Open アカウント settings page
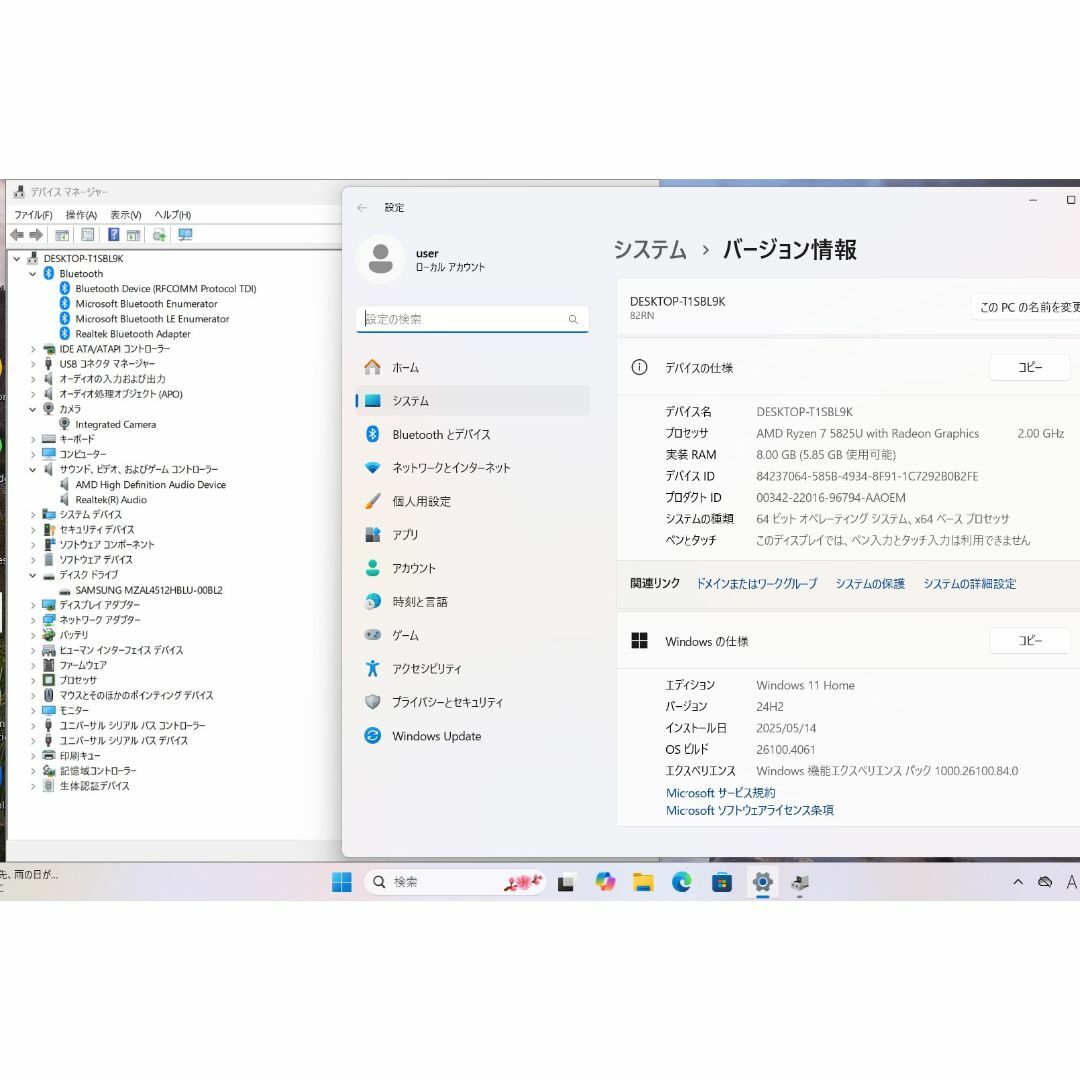The height and width of the screenshot is (1080, 1080). pyautogui.click(x=472, y=568)
